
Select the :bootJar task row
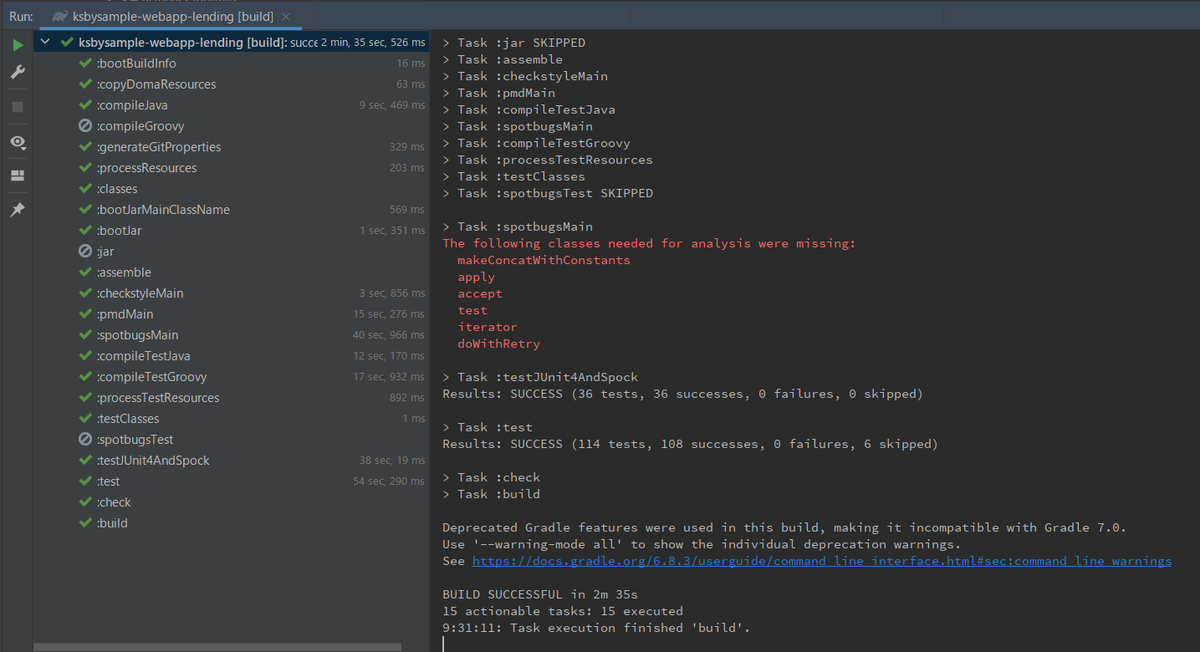[x=231, y=231]
